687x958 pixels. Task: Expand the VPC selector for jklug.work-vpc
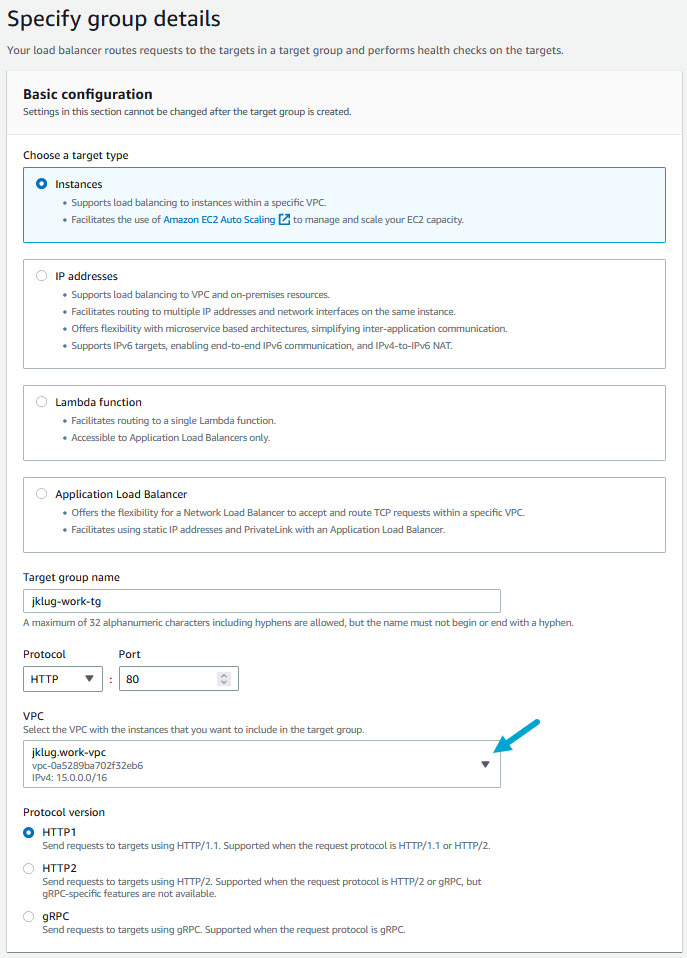pyautogui.click(x=486, y=764)
